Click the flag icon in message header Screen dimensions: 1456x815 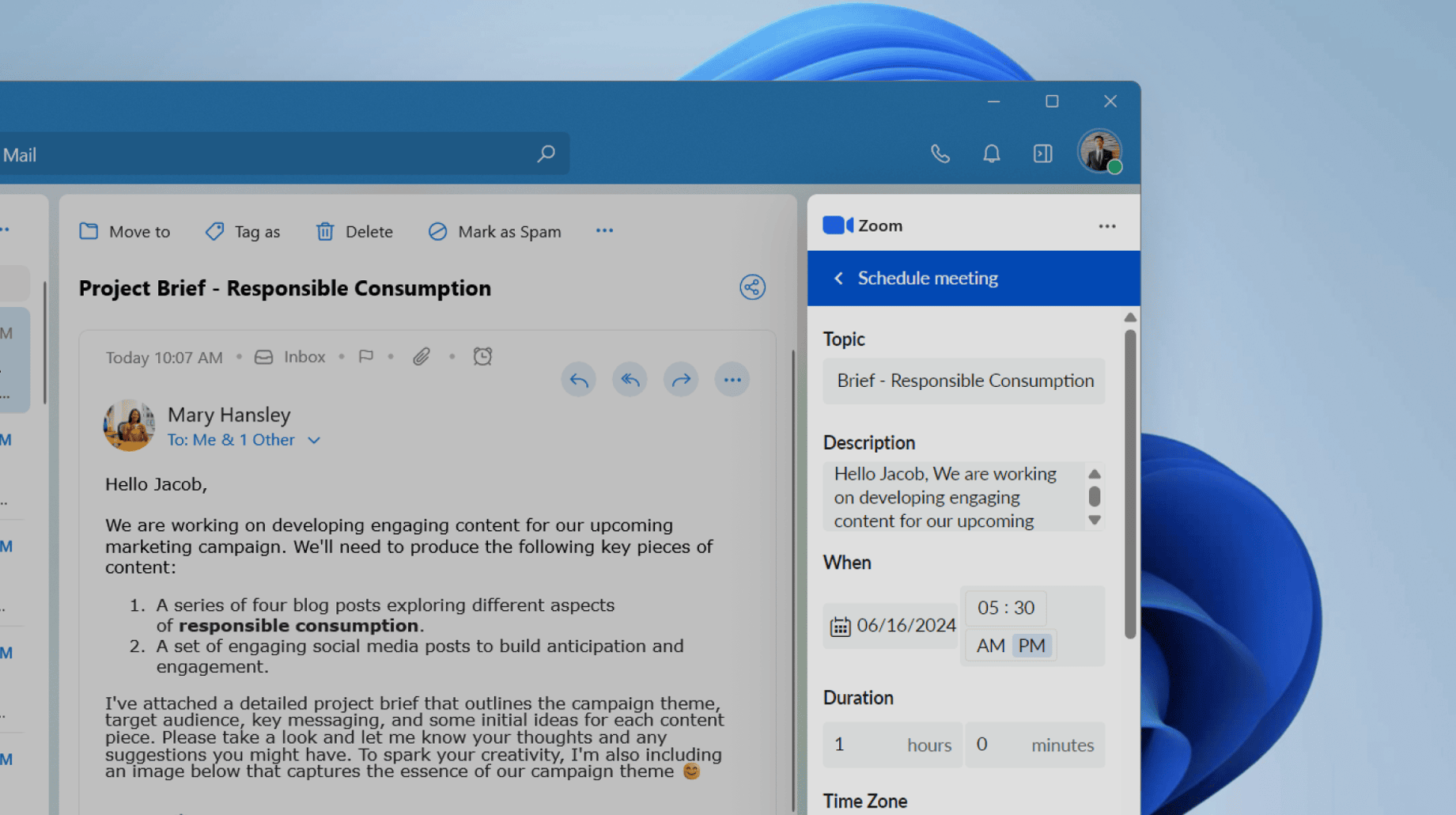point(365,357)
